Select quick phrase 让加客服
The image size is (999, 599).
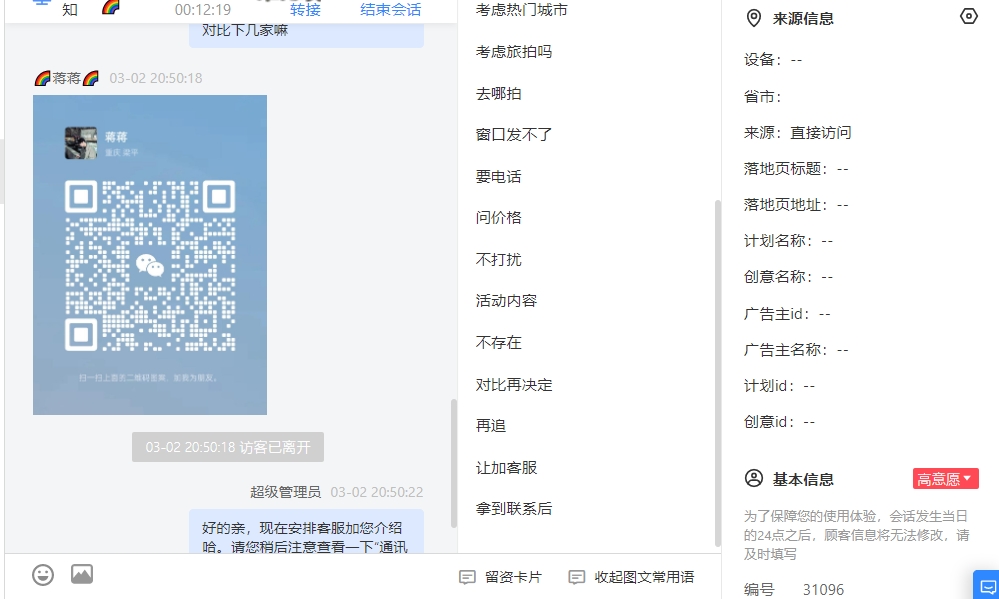(507, 468)
